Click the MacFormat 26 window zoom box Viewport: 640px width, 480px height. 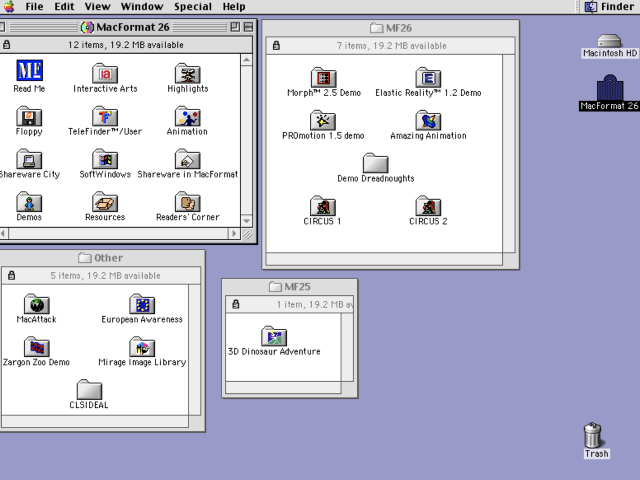coord(235,27)
